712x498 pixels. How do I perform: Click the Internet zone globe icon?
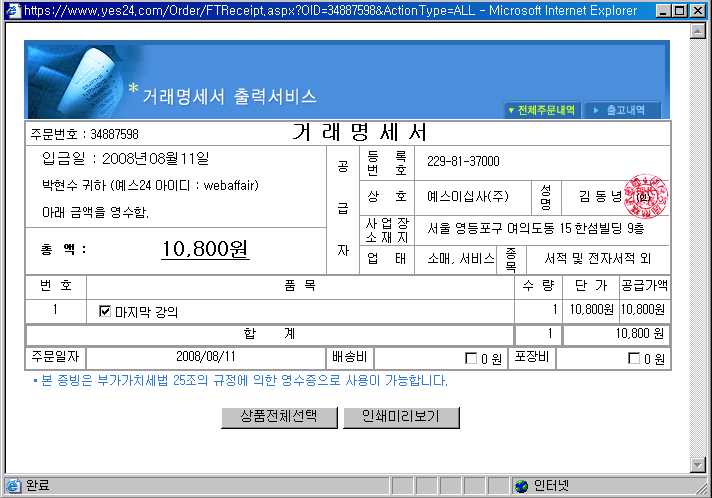point(522,486)
